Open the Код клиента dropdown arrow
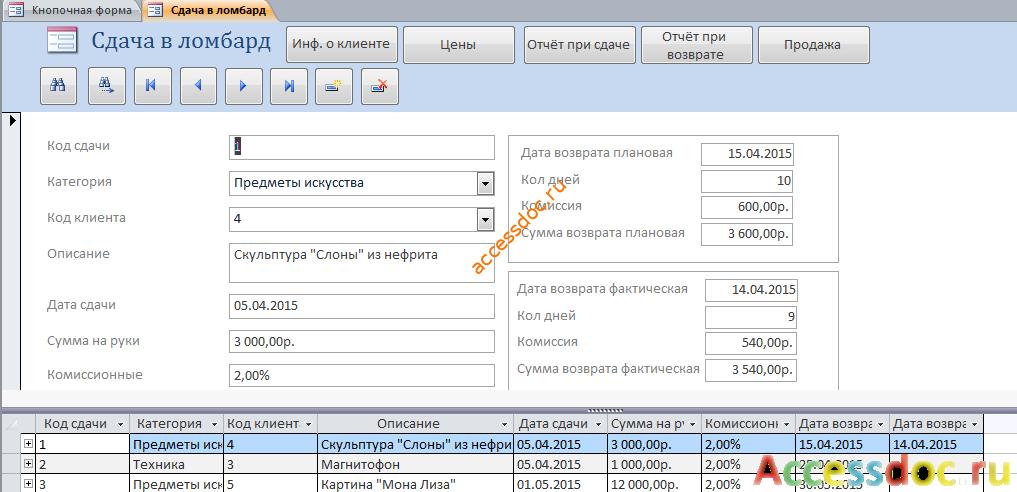1017x492 pixels. (x=485, y=220)
